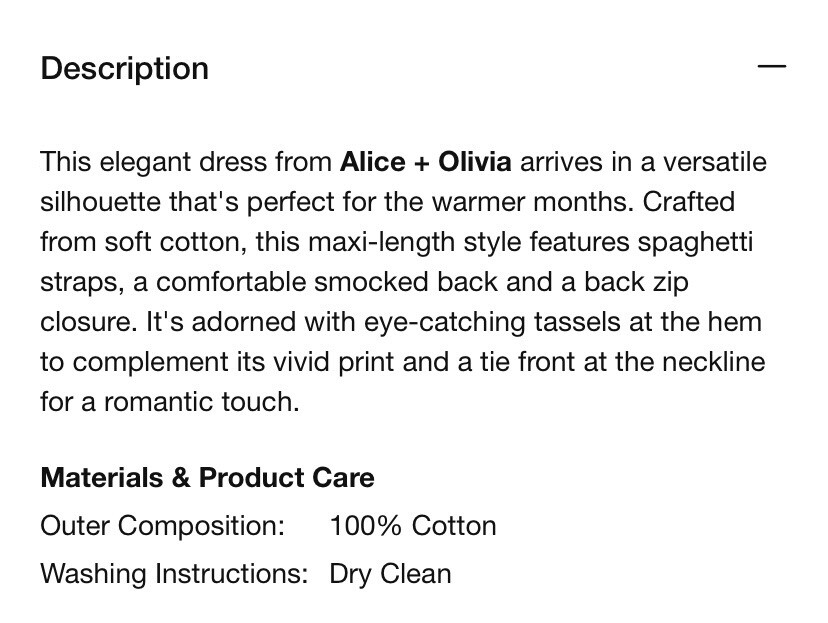Select the Outer Composition label
This screenshot has width=828, height=623.
pyautogui.click(x=163, y=526)
